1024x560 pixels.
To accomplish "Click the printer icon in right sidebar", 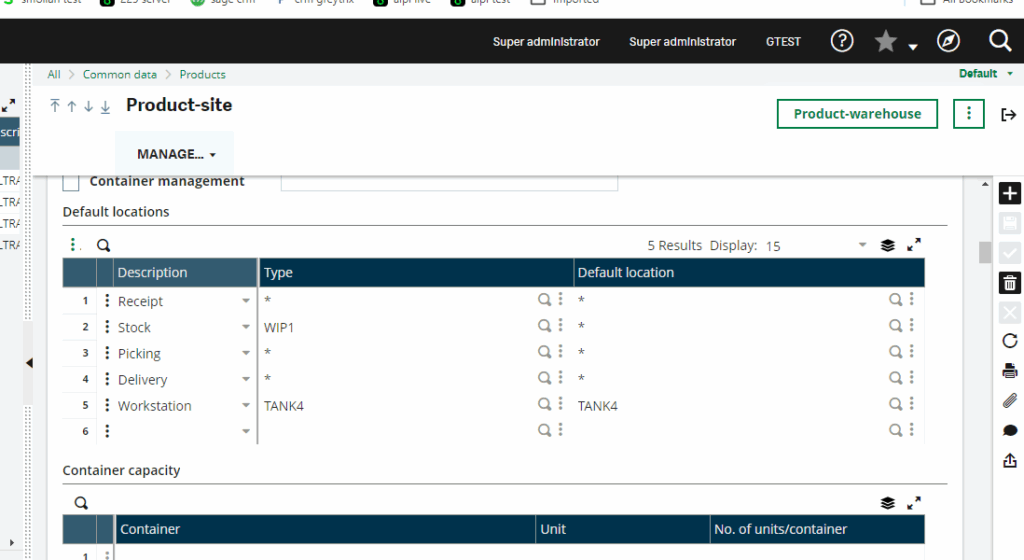I will (x=1009, y=371).
